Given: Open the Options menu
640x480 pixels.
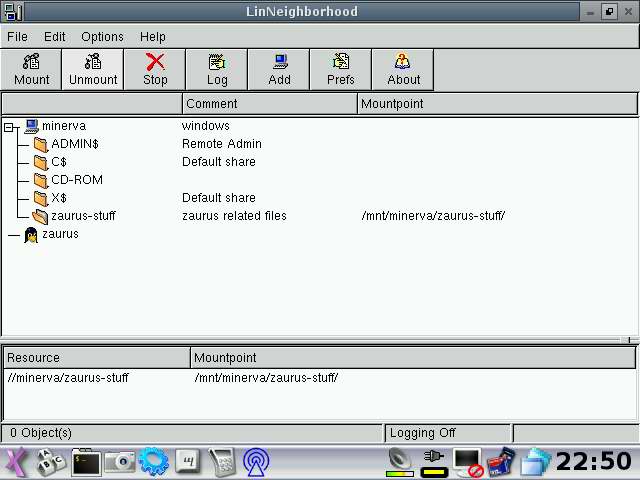Looking at the screenshot, I should pos(102,37).
